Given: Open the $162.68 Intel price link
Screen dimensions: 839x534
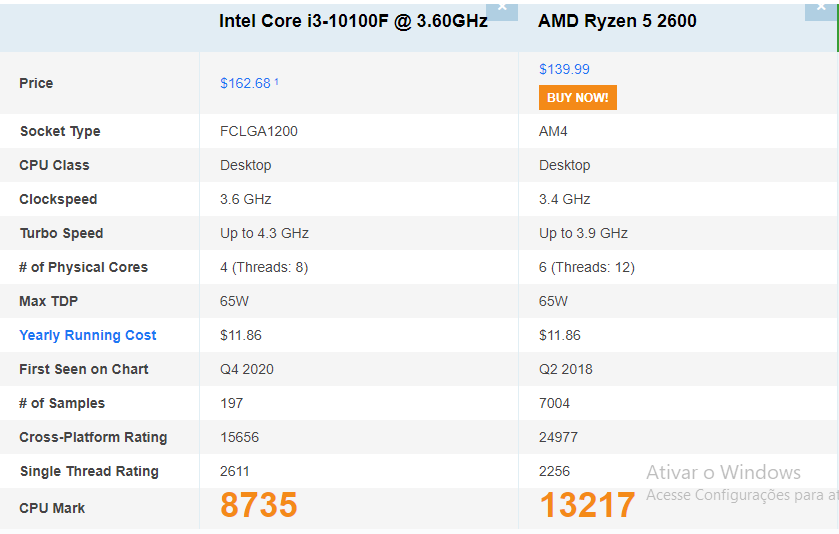Looking at the screenshot, I should click(x=245, y=83).
